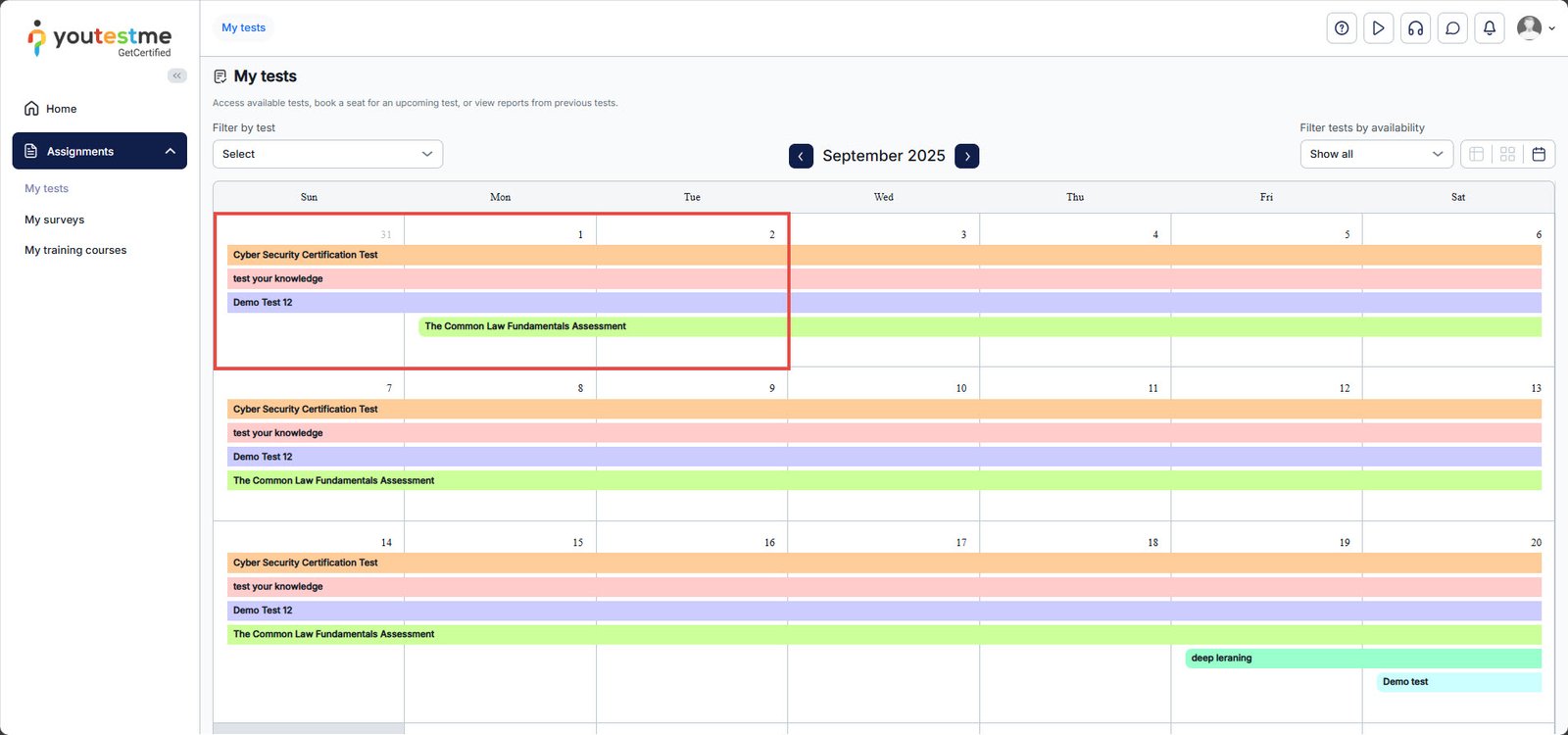Open the Show all availability dropdown

pyautogui.click(x=1376, y=154)
